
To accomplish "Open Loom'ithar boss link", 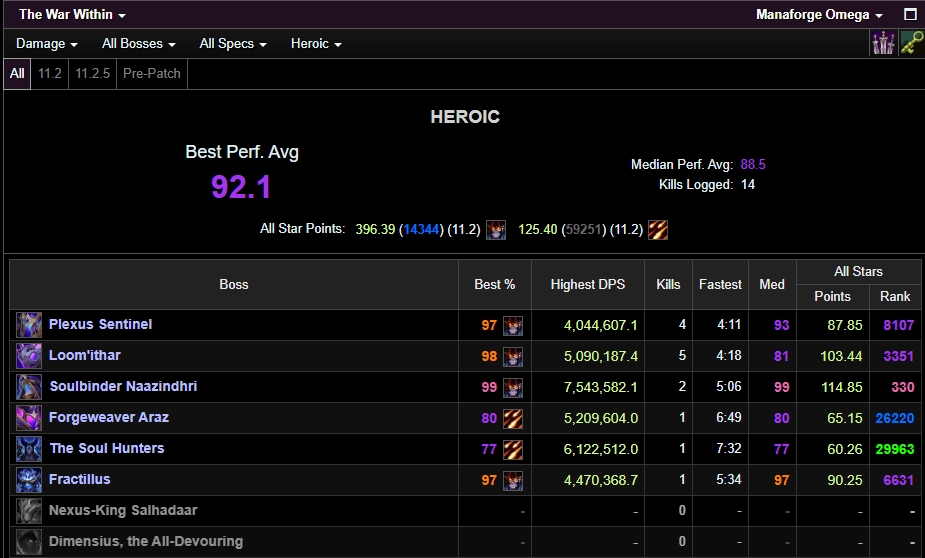I will 84,355.
